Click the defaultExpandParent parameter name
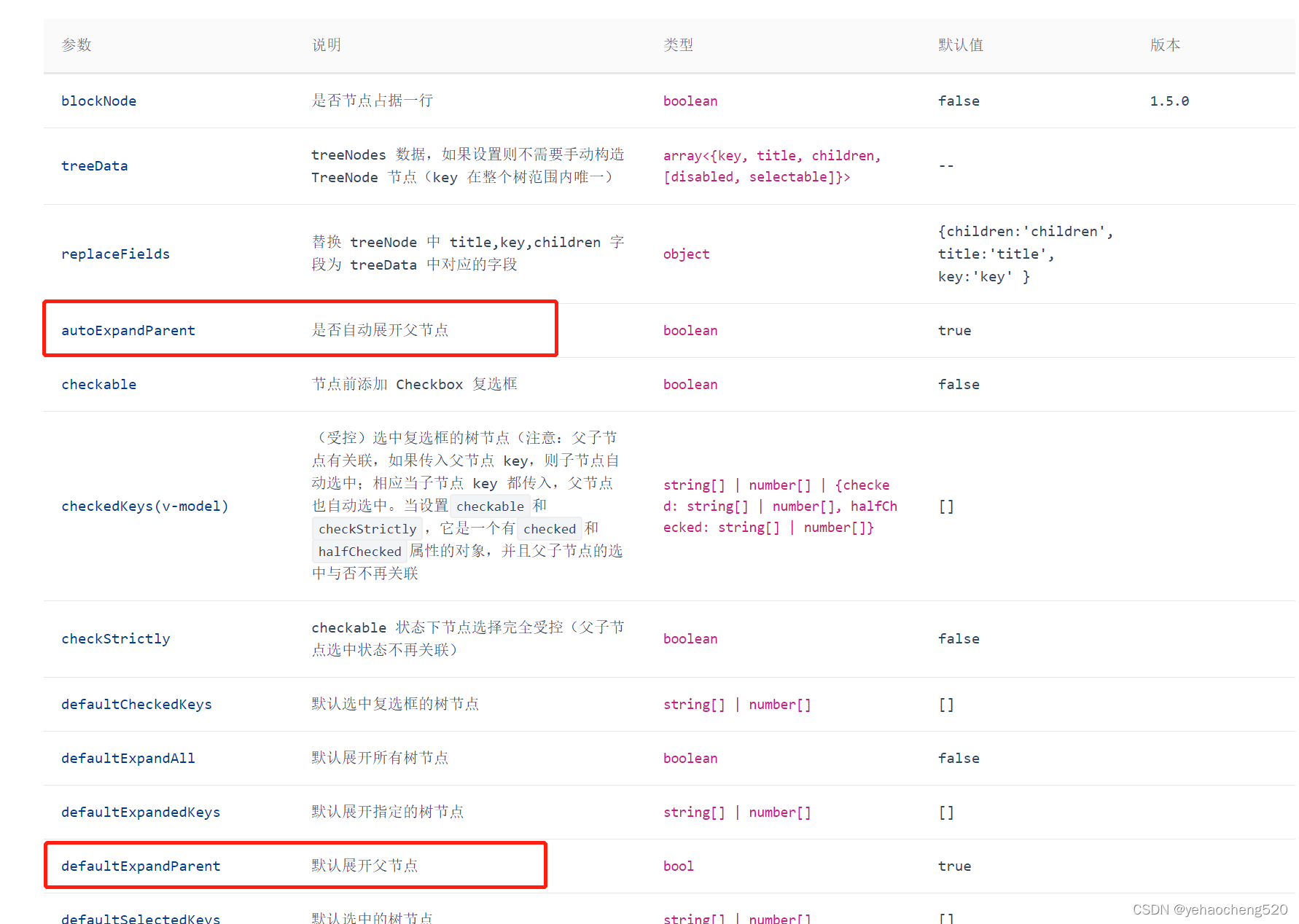 (141, 866)
